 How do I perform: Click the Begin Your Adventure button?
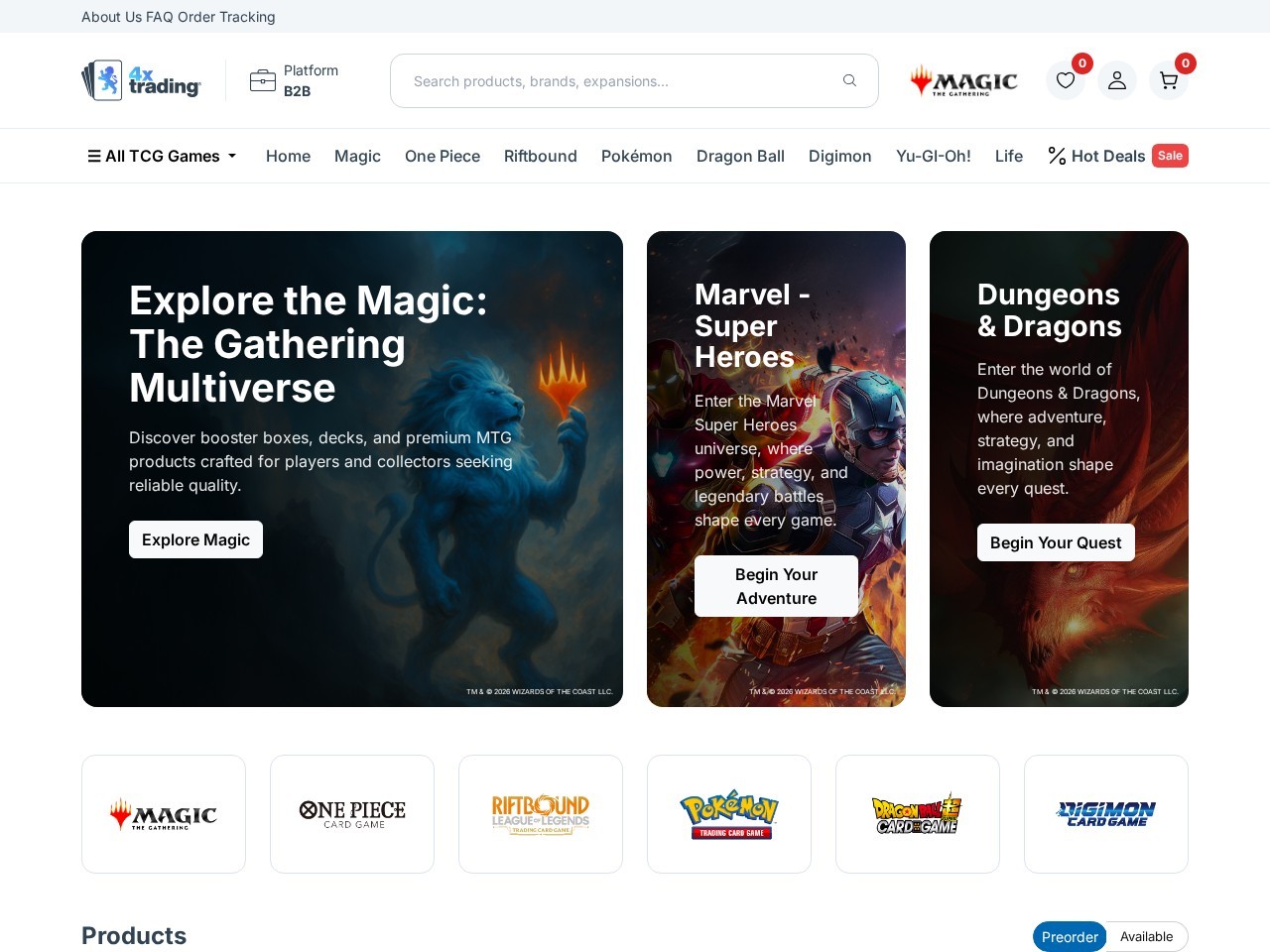tap(776, 586)
